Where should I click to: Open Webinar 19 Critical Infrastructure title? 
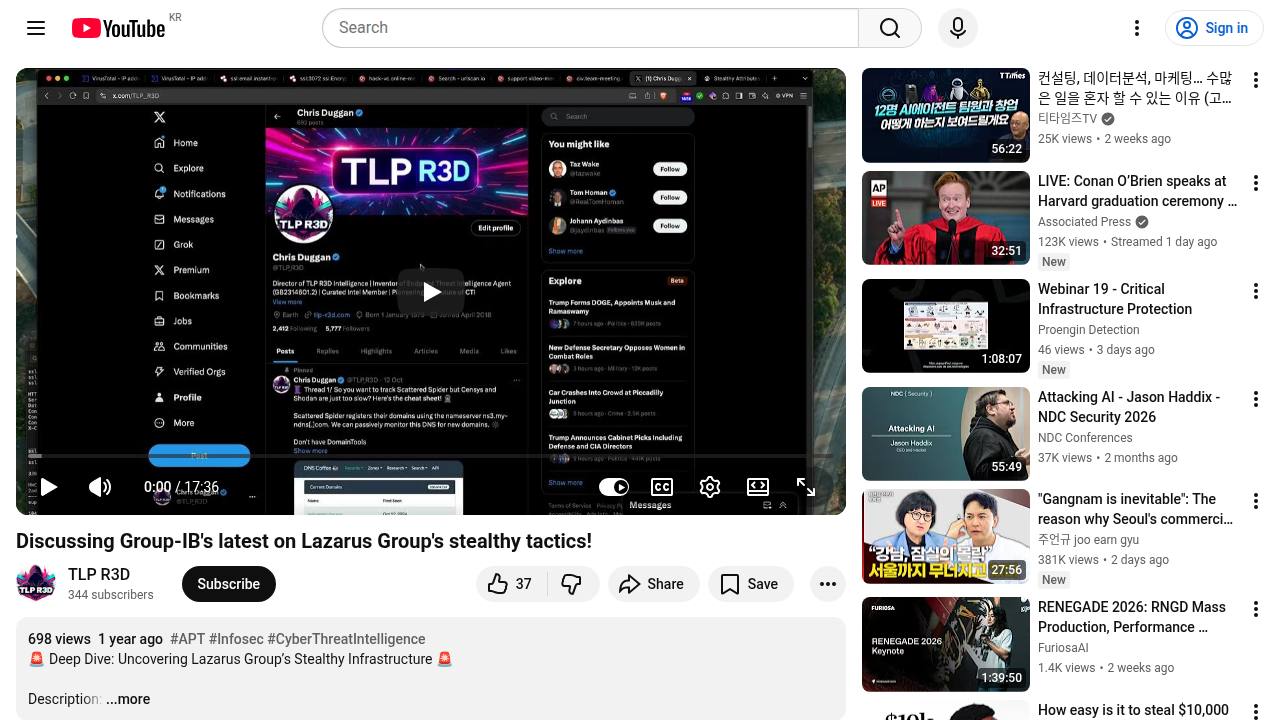(x=1115, y=299)
